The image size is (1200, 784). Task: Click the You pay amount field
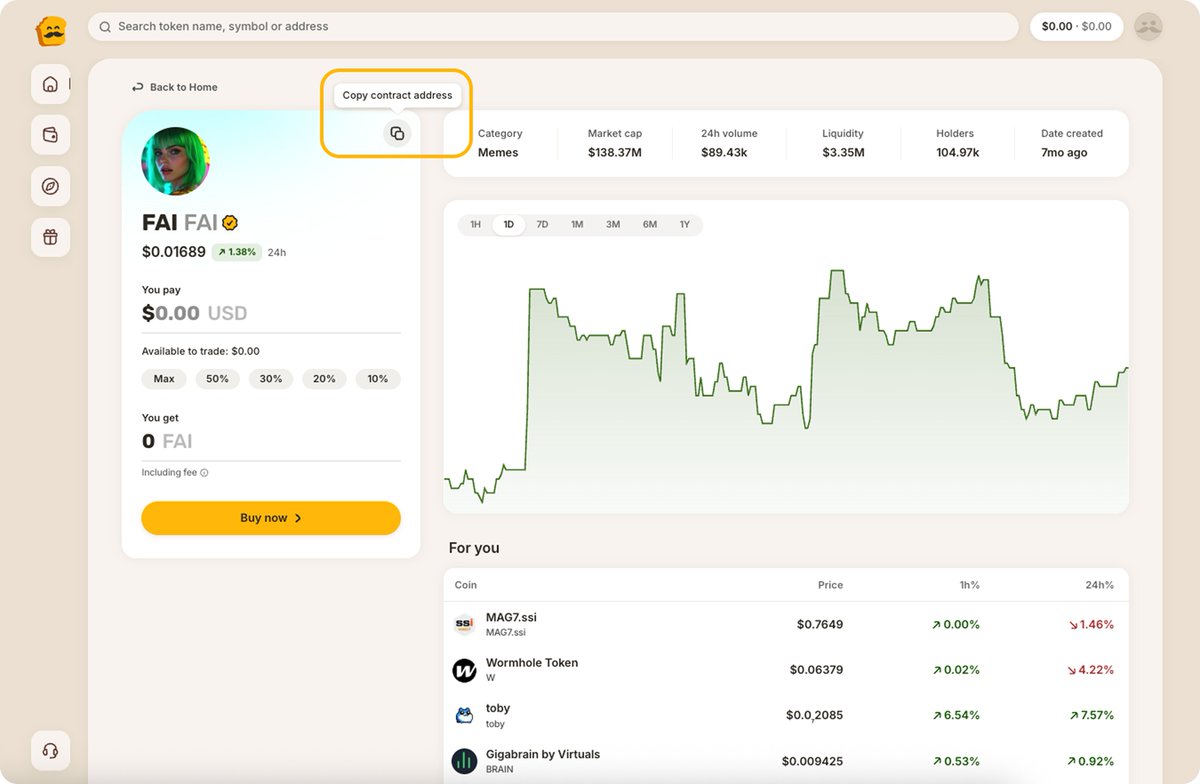(x=271, y=313)
